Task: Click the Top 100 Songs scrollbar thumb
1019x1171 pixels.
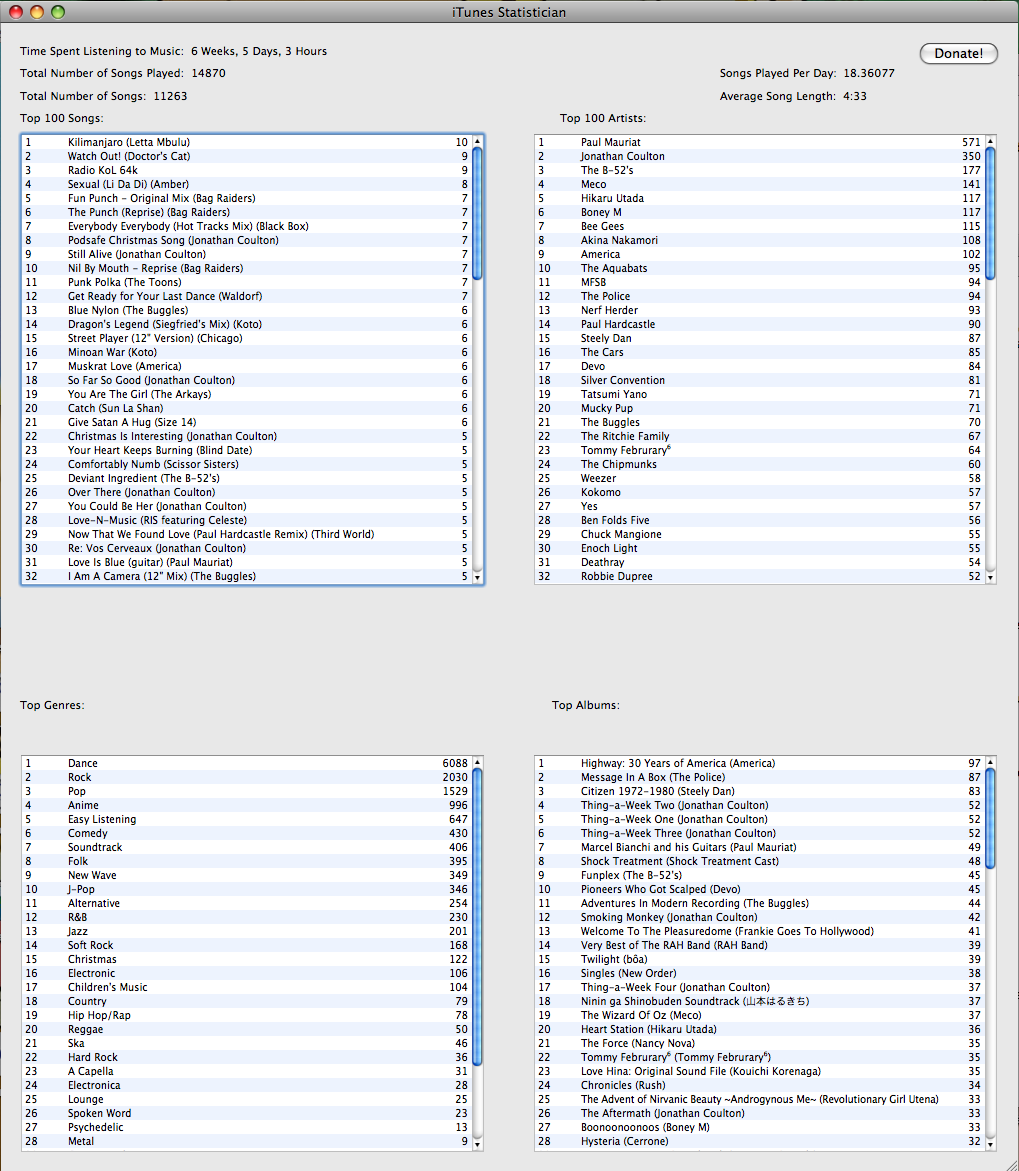Action: coord(477,214)
